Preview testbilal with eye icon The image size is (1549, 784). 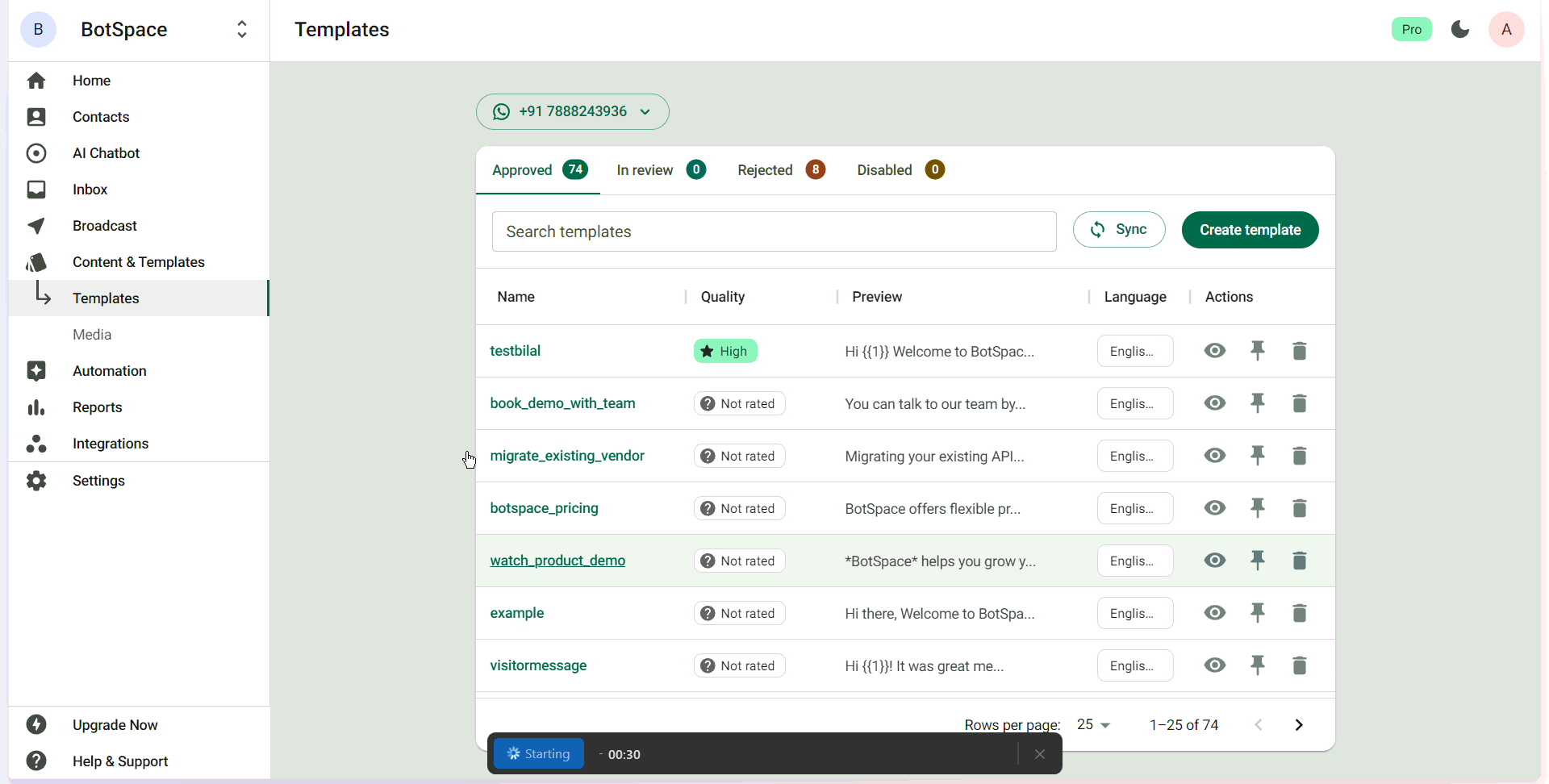click(x=1215, y=351)
